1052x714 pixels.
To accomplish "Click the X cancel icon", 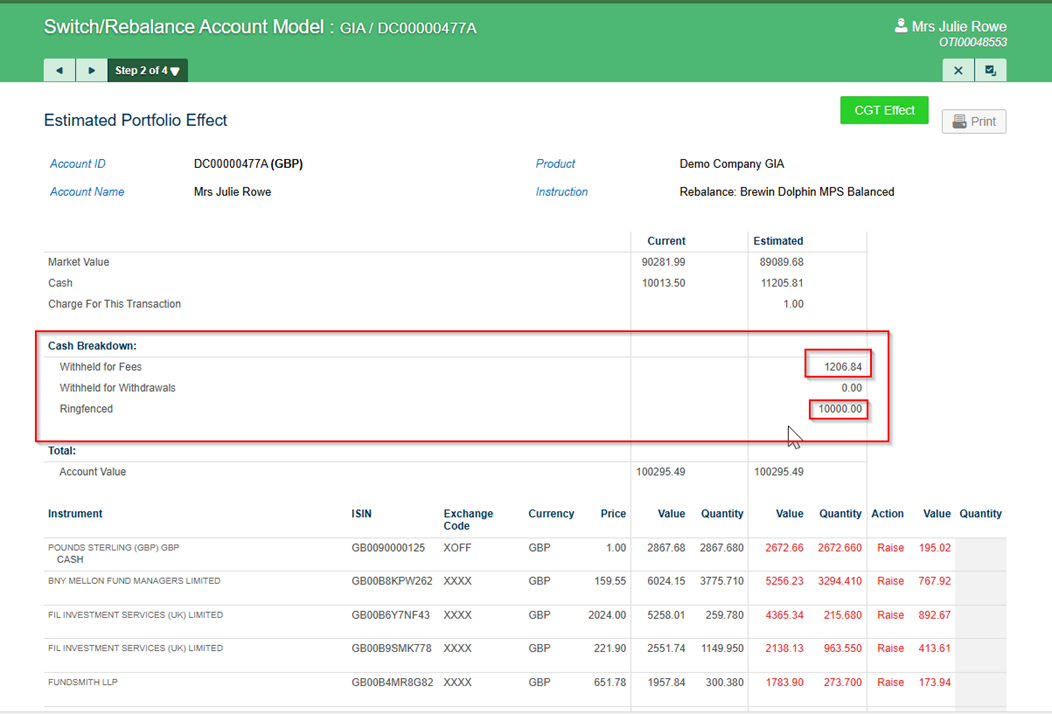I will tap(957, 70).
